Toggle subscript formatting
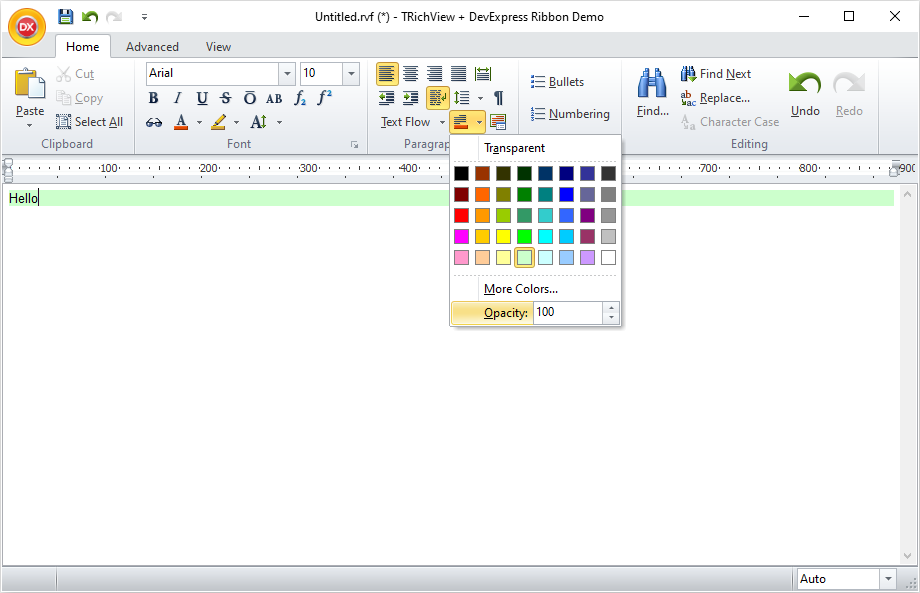 pyautogui.click(x=300, y=98)
